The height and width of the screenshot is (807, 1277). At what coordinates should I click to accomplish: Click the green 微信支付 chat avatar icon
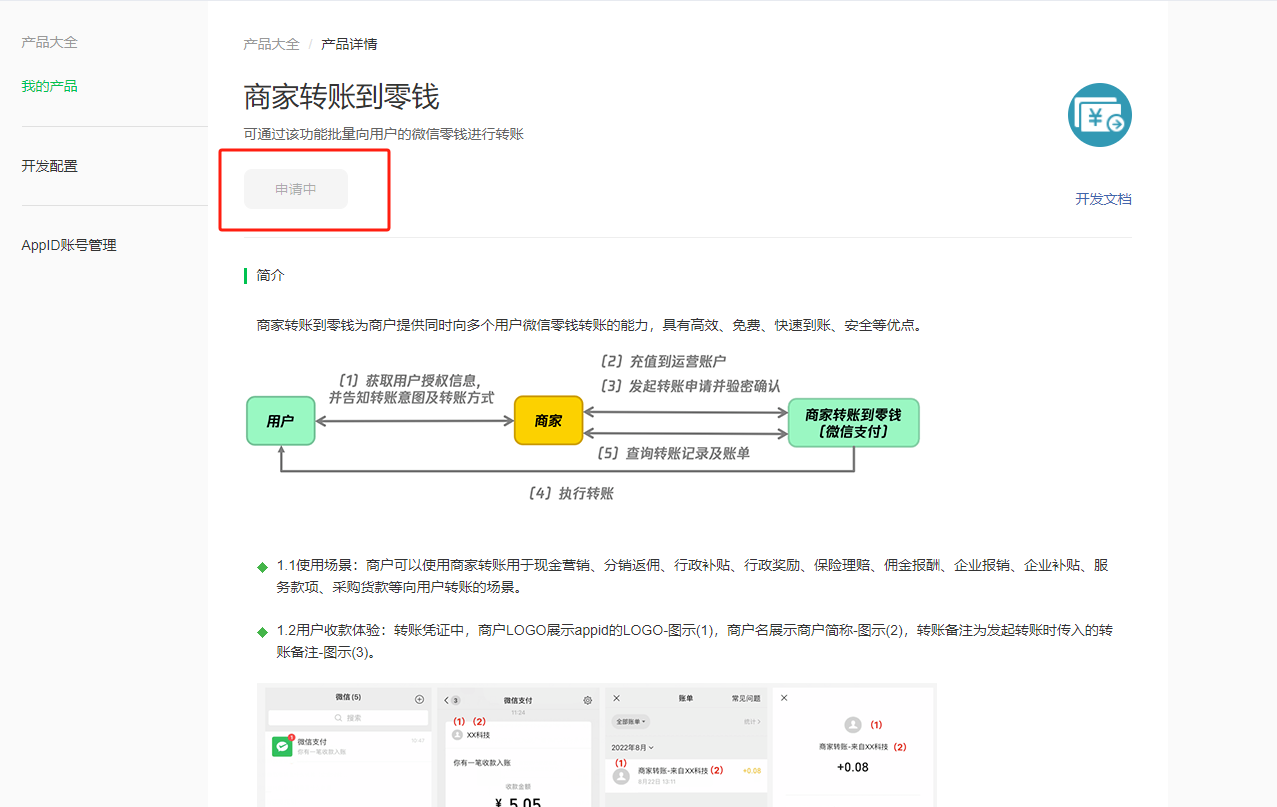click(x=282, y=746)
